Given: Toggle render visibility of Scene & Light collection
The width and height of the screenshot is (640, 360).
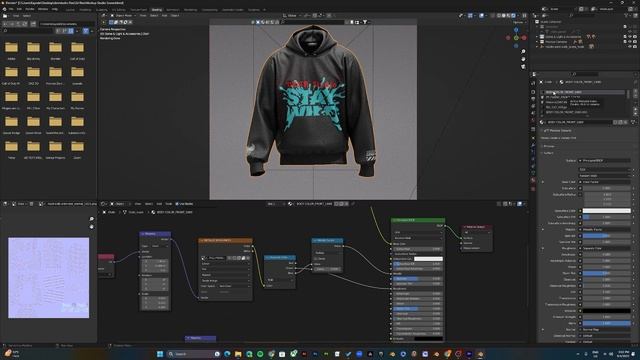Looking at the screenshot, I should pyautogui.click(x=635, y=37).
